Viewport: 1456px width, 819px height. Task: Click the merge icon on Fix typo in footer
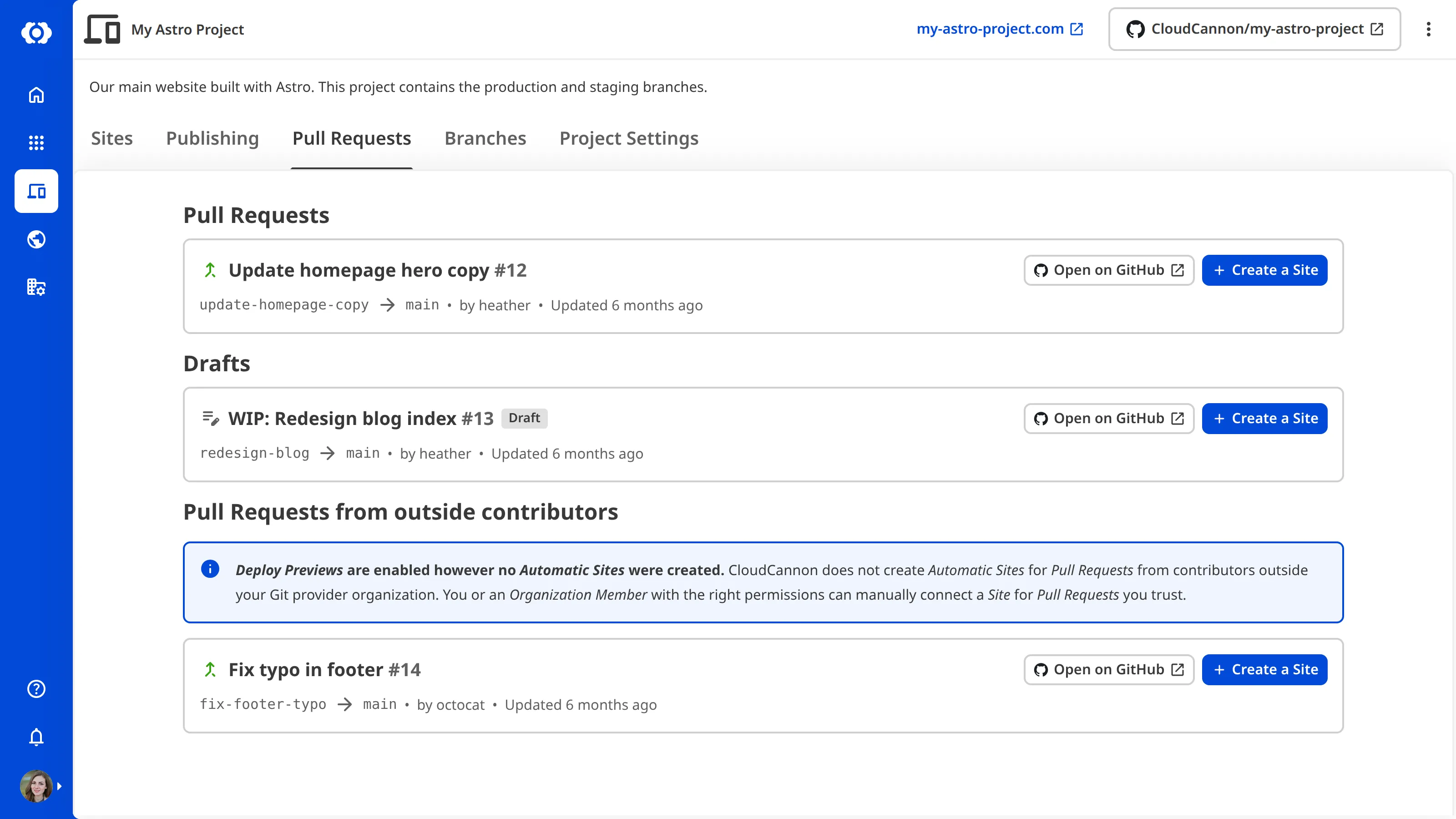tap(210, 670)
